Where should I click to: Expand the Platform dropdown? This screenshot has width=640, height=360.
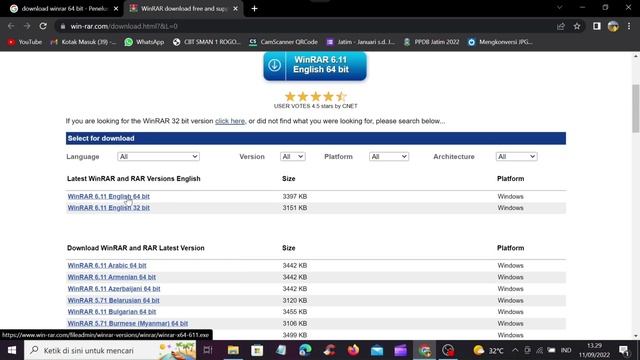(x=389, y=156)
